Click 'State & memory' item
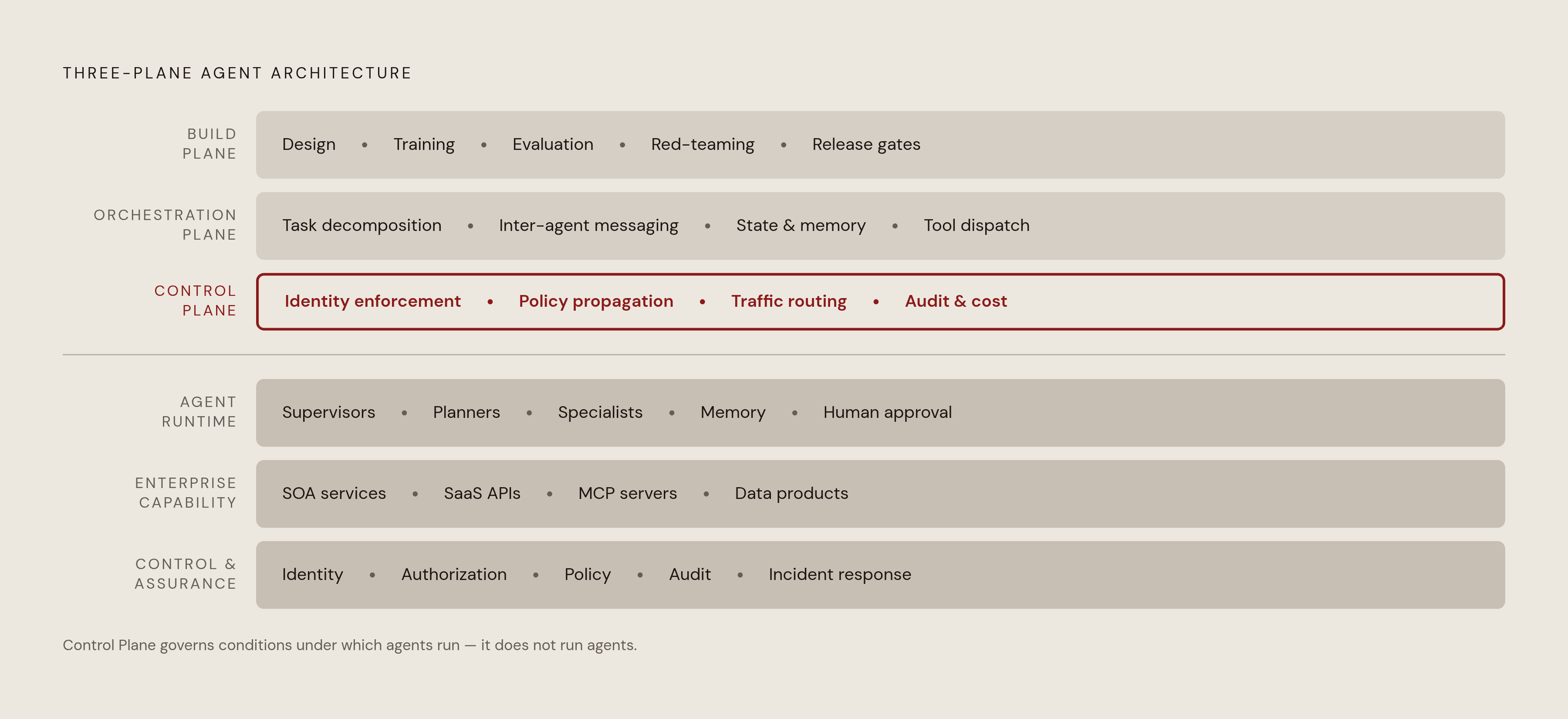Viewport: 1568px width, 719px height. point(801,225)
